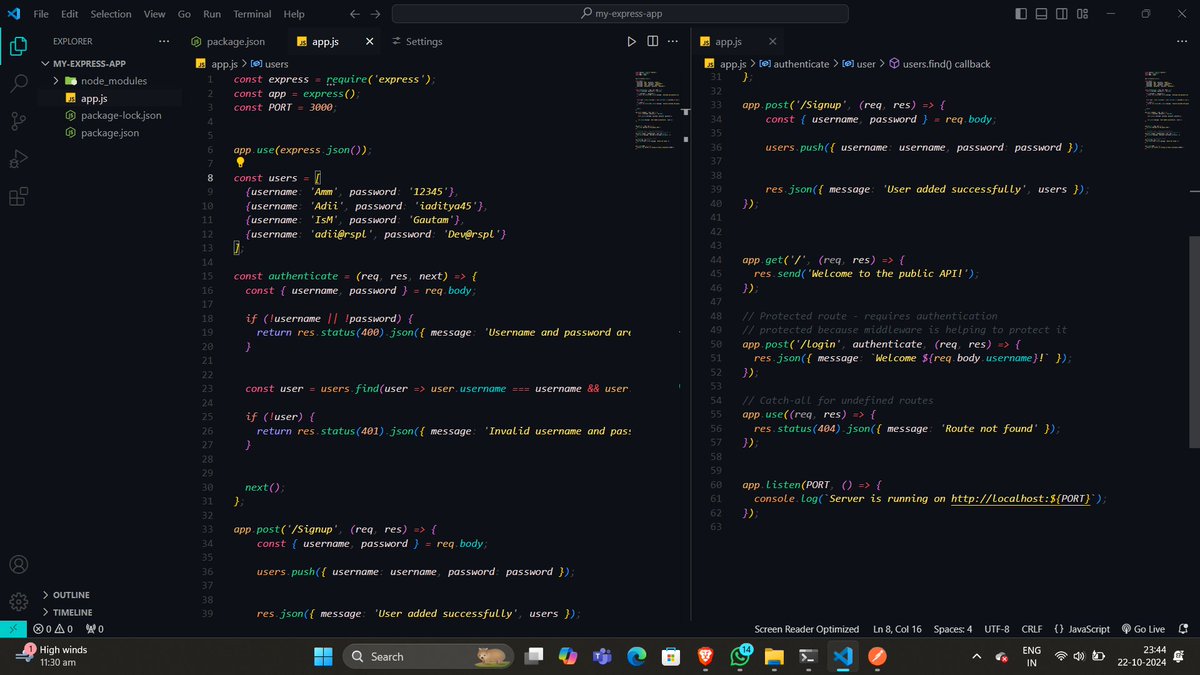
Task: Open the Terminal menu
Action: click(x=252, y=14)
